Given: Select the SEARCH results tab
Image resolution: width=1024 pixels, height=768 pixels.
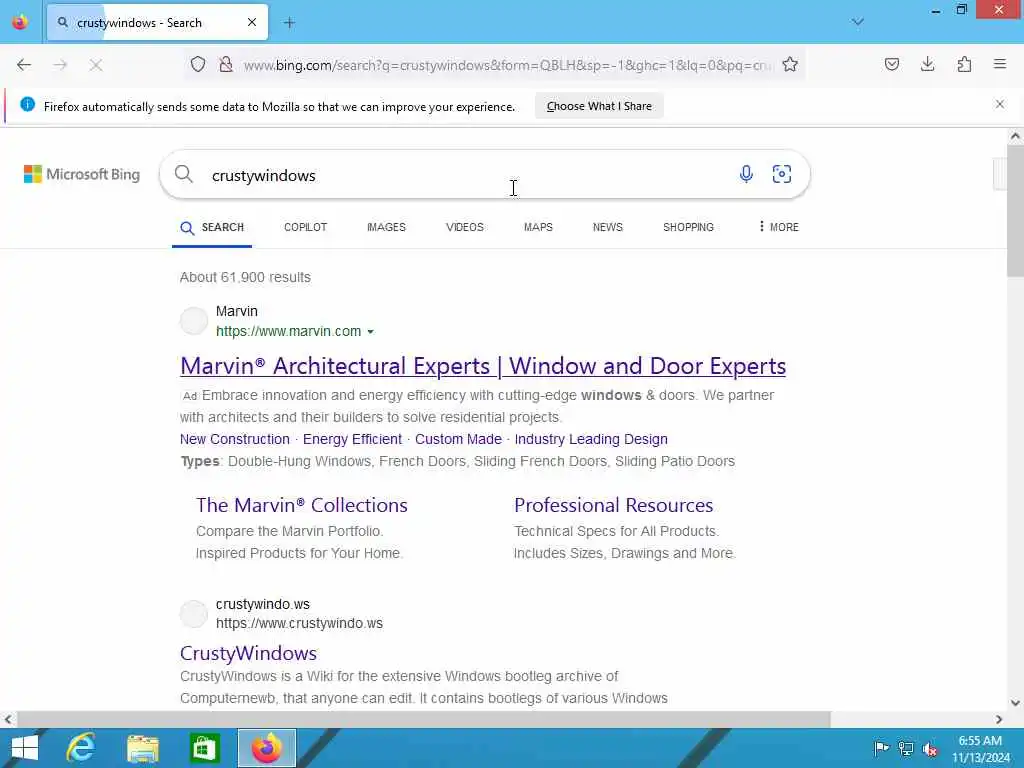Looking at the screenshot, I should 212,227.
